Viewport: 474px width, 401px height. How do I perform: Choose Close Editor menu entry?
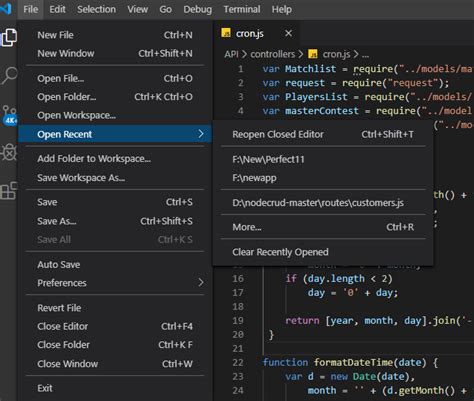click(x=115, y=326)
